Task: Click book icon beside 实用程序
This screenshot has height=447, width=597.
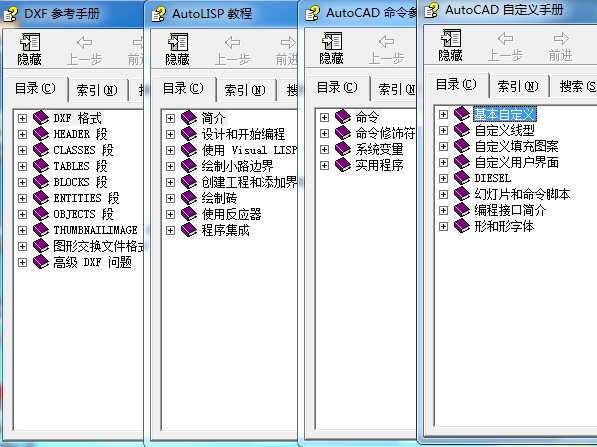Action: point(343,165)
